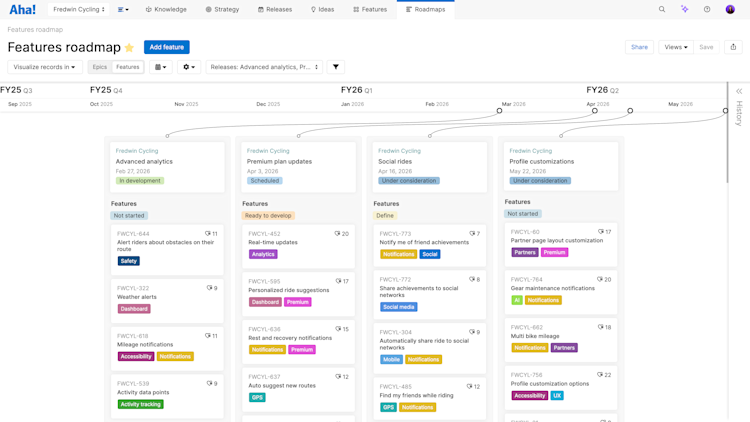Viewport: 750px width, 422px height.
Task: Open Fredwin Cycling link on Social rides card
Action: 399,151
